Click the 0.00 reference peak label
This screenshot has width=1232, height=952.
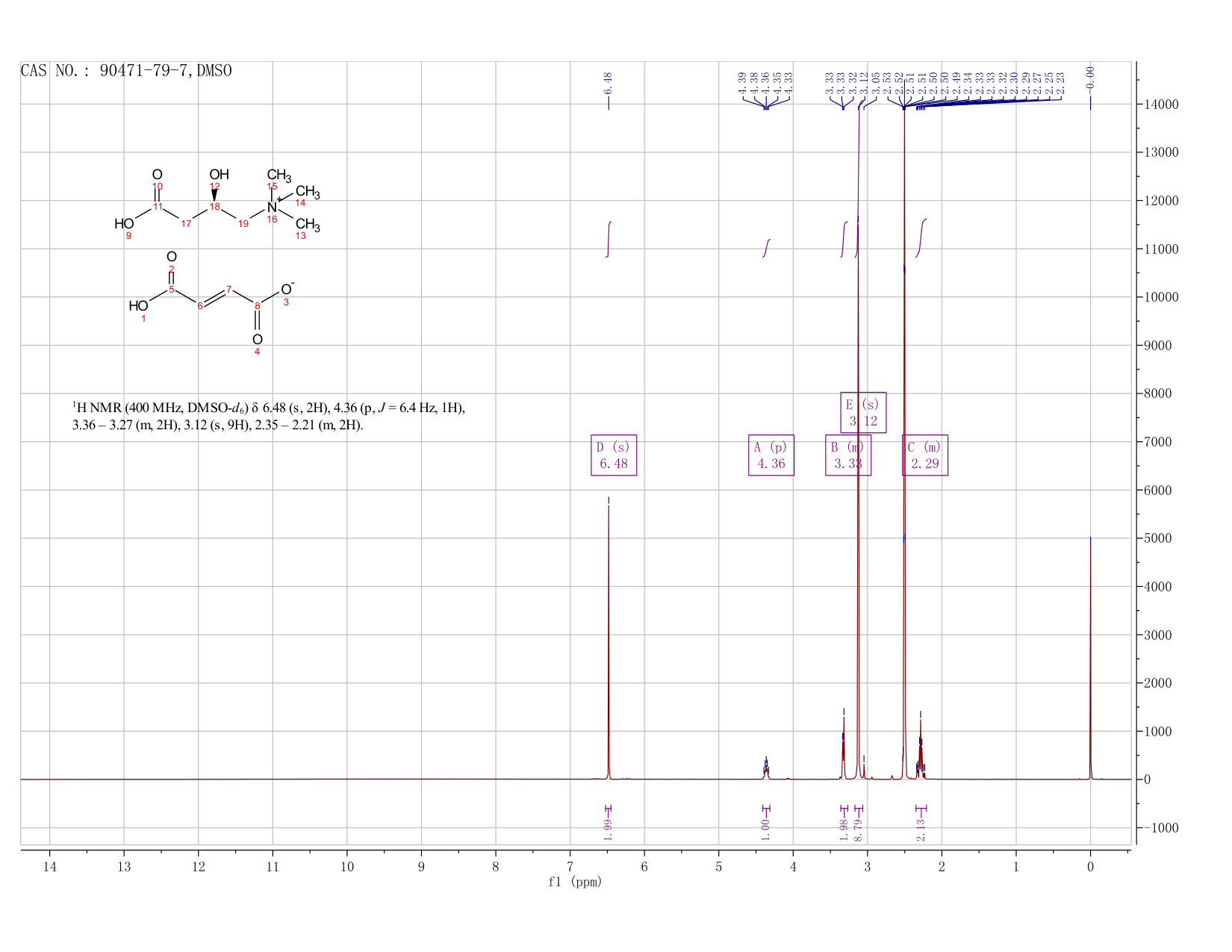tap(1090, 78)
